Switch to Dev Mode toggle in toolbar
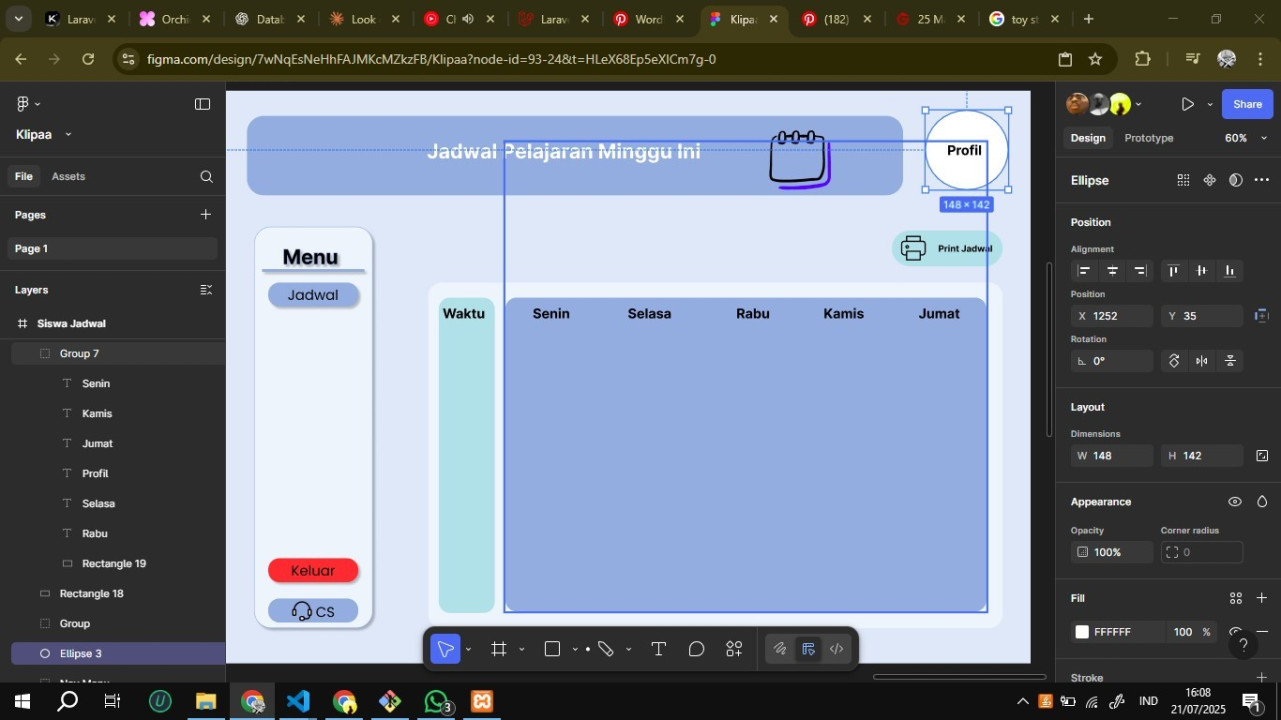The image size is (1281, 720). (837, 649)
